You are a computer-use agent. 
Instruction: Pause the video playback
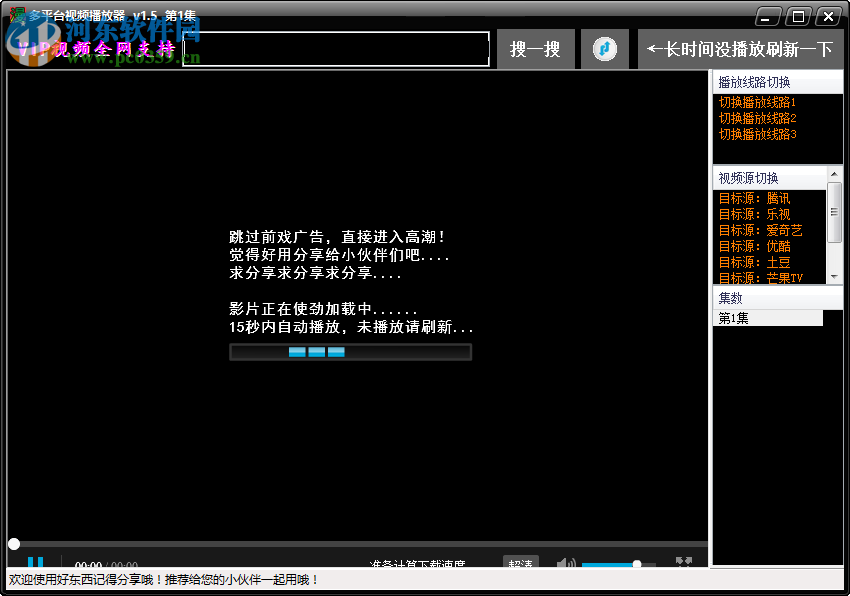[x=35, y=563]
